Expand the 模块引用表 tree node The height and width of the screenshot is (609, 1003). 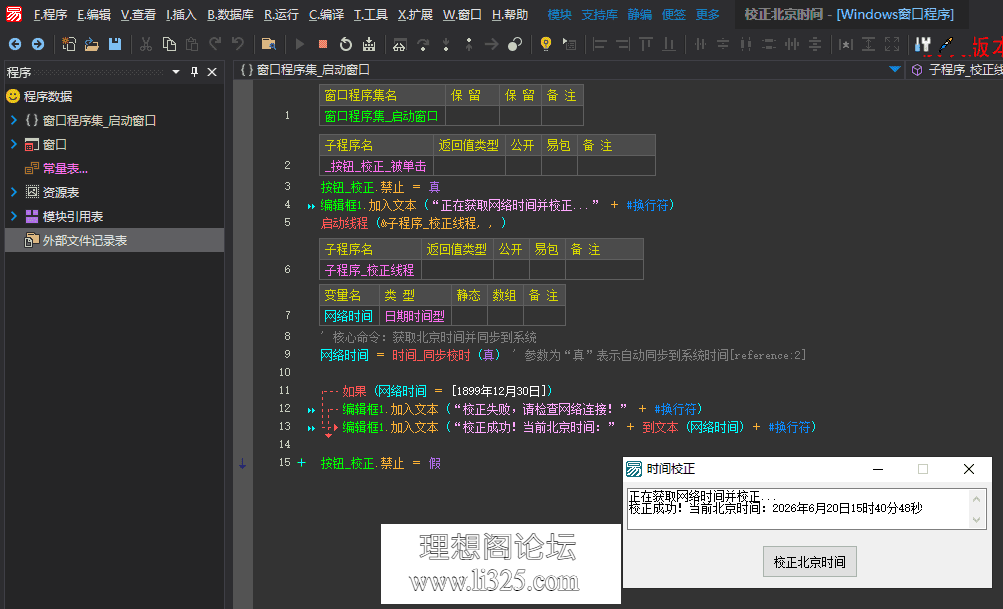pos(13,216)
